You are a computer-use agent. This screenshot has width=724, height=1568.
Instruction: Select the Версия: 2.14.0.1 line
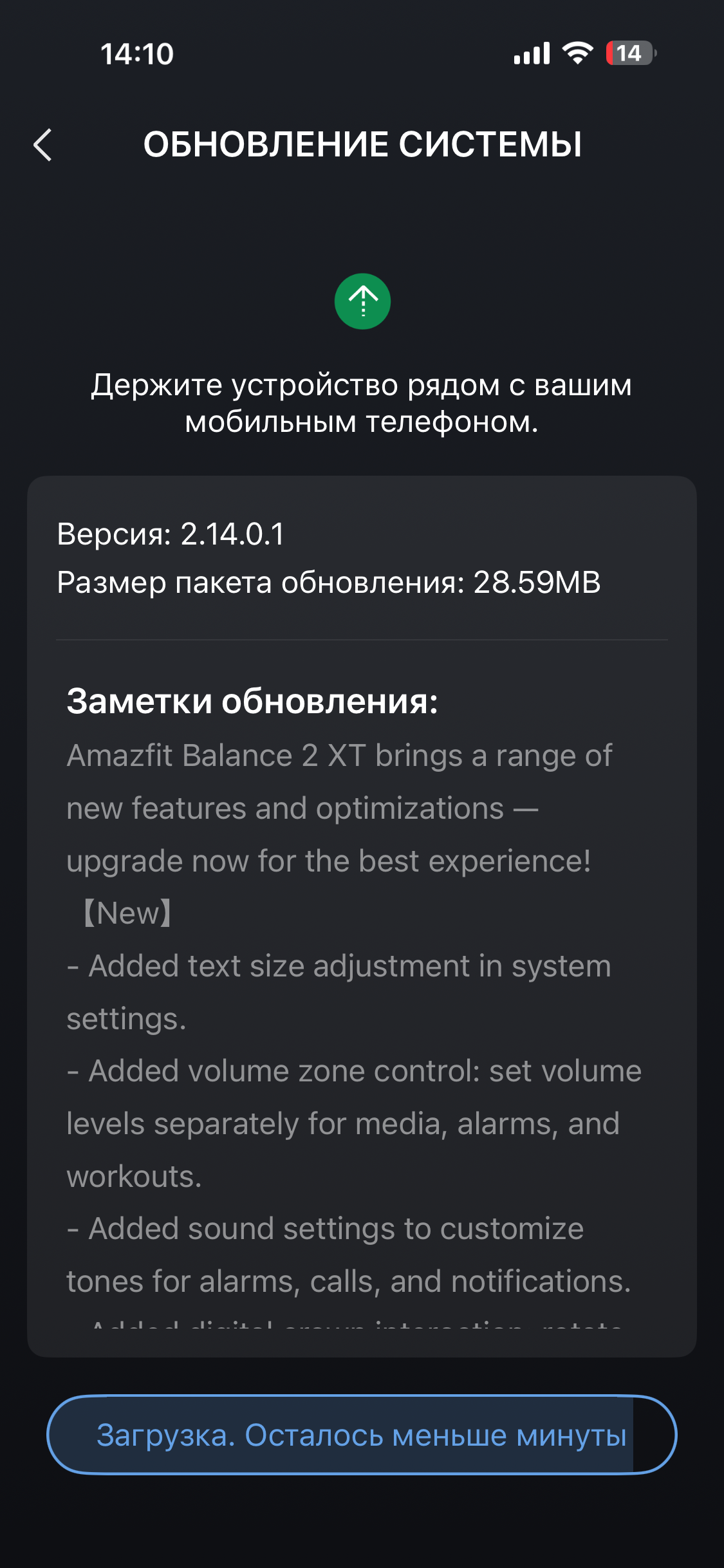pos(171,534)
